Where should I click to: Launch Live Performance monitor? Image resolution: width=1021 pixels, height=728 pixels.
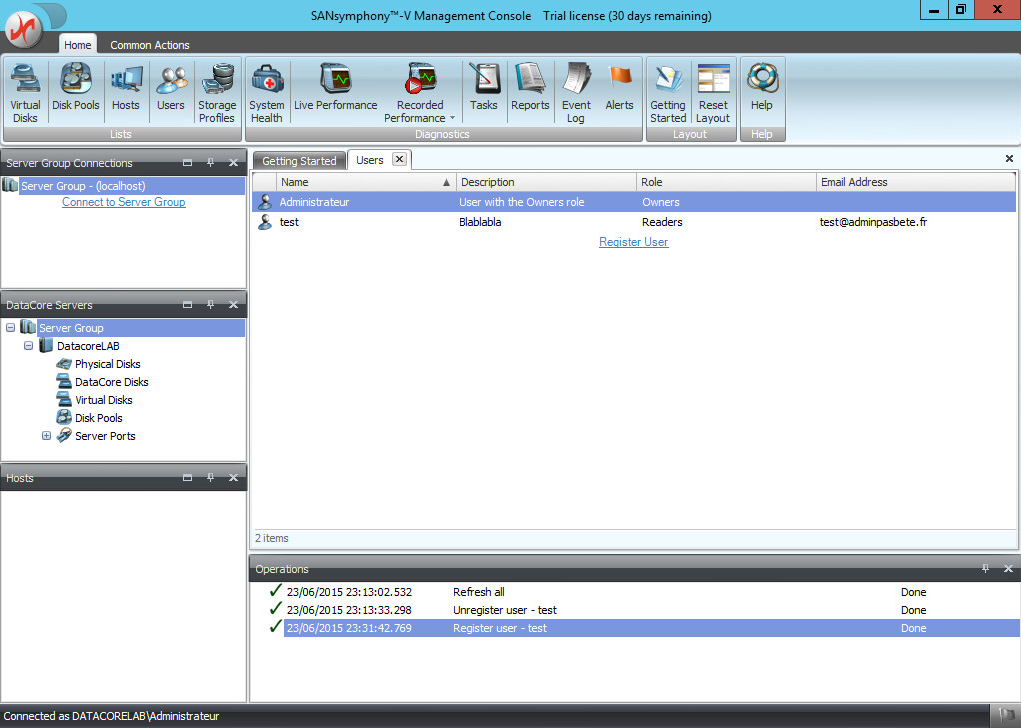click(335, 87)
